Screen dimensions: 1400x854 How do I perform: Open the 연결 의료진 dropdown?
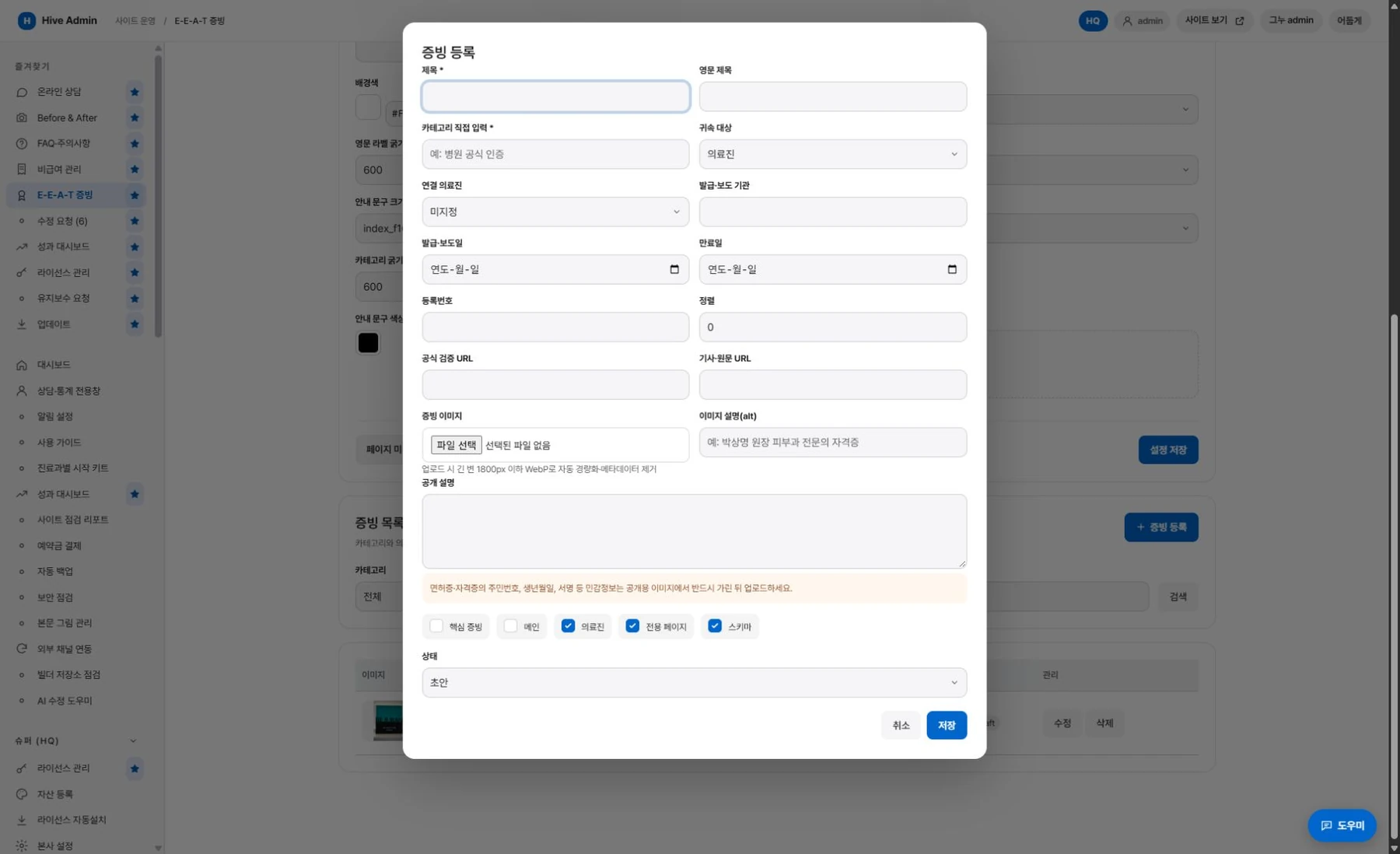point(555,212)
